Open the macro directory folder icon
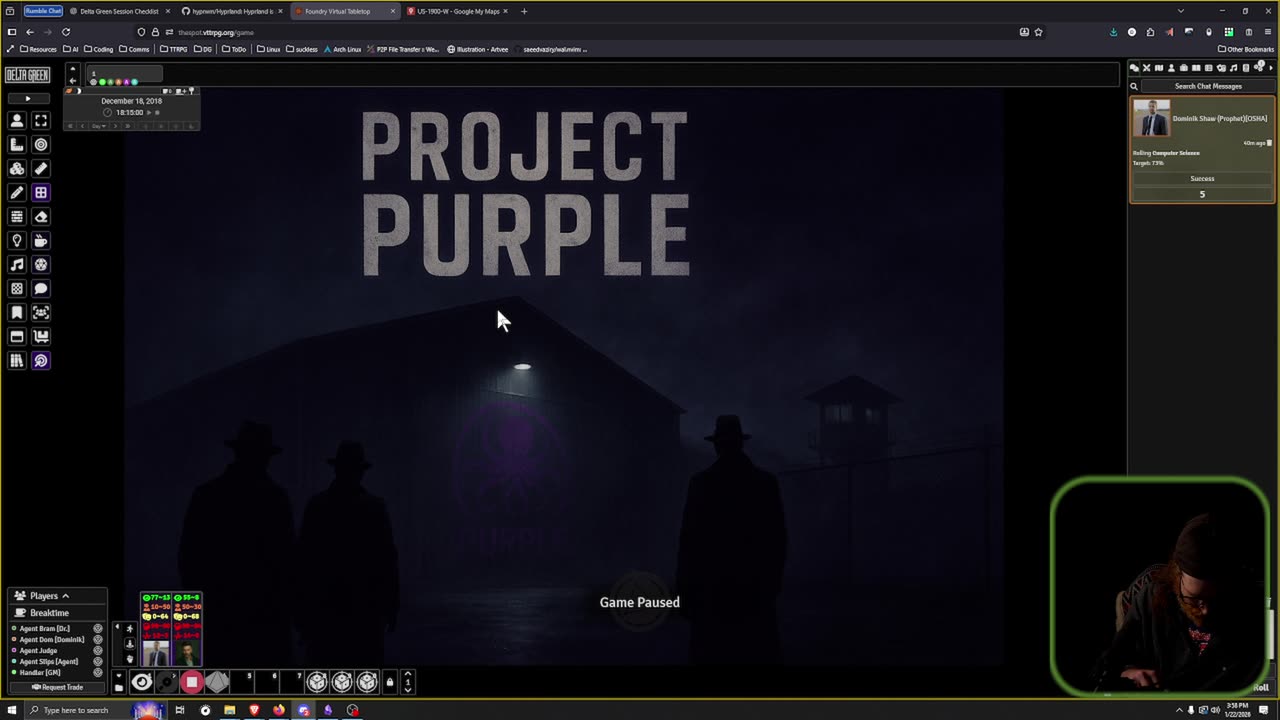This screenshot has height=720, width=1280. pos(119,687)
